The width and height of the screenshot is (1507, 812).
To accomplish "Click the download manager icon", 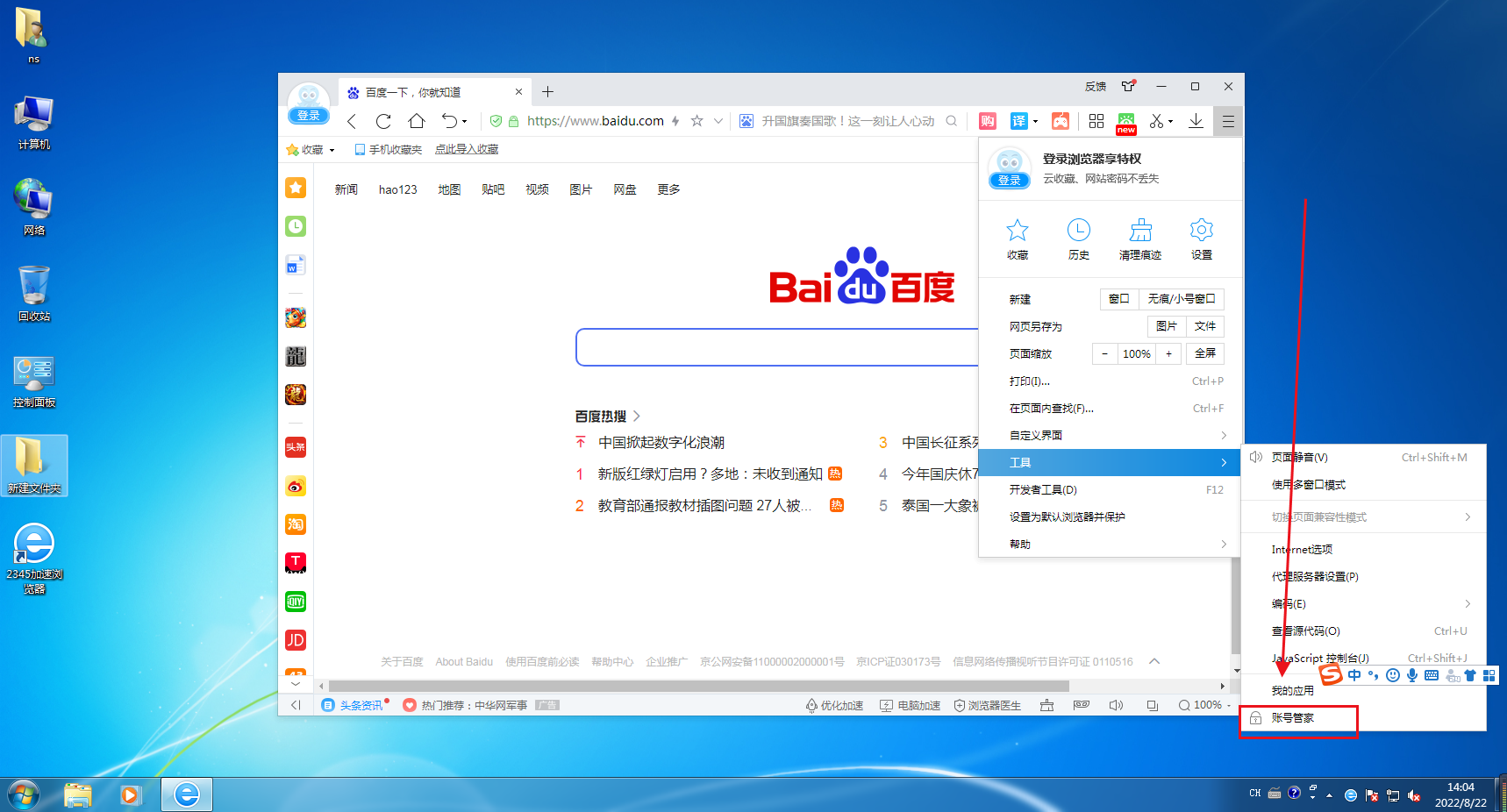I will tap(1196, 121).
